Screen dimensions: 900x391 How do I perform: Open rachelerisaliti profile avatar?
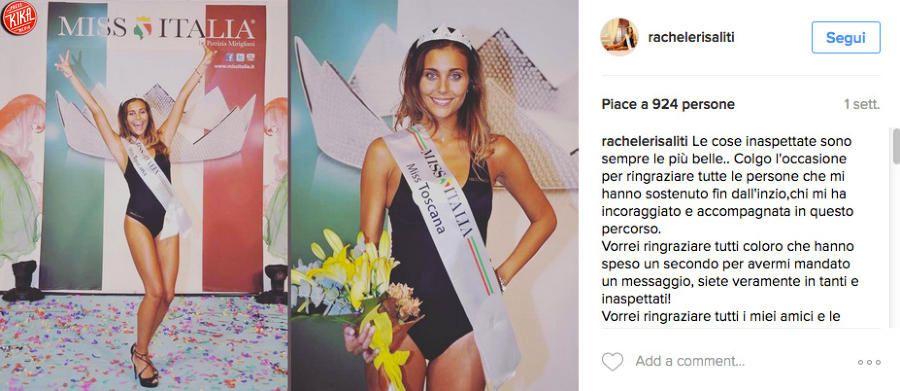[x=619, y=37]
